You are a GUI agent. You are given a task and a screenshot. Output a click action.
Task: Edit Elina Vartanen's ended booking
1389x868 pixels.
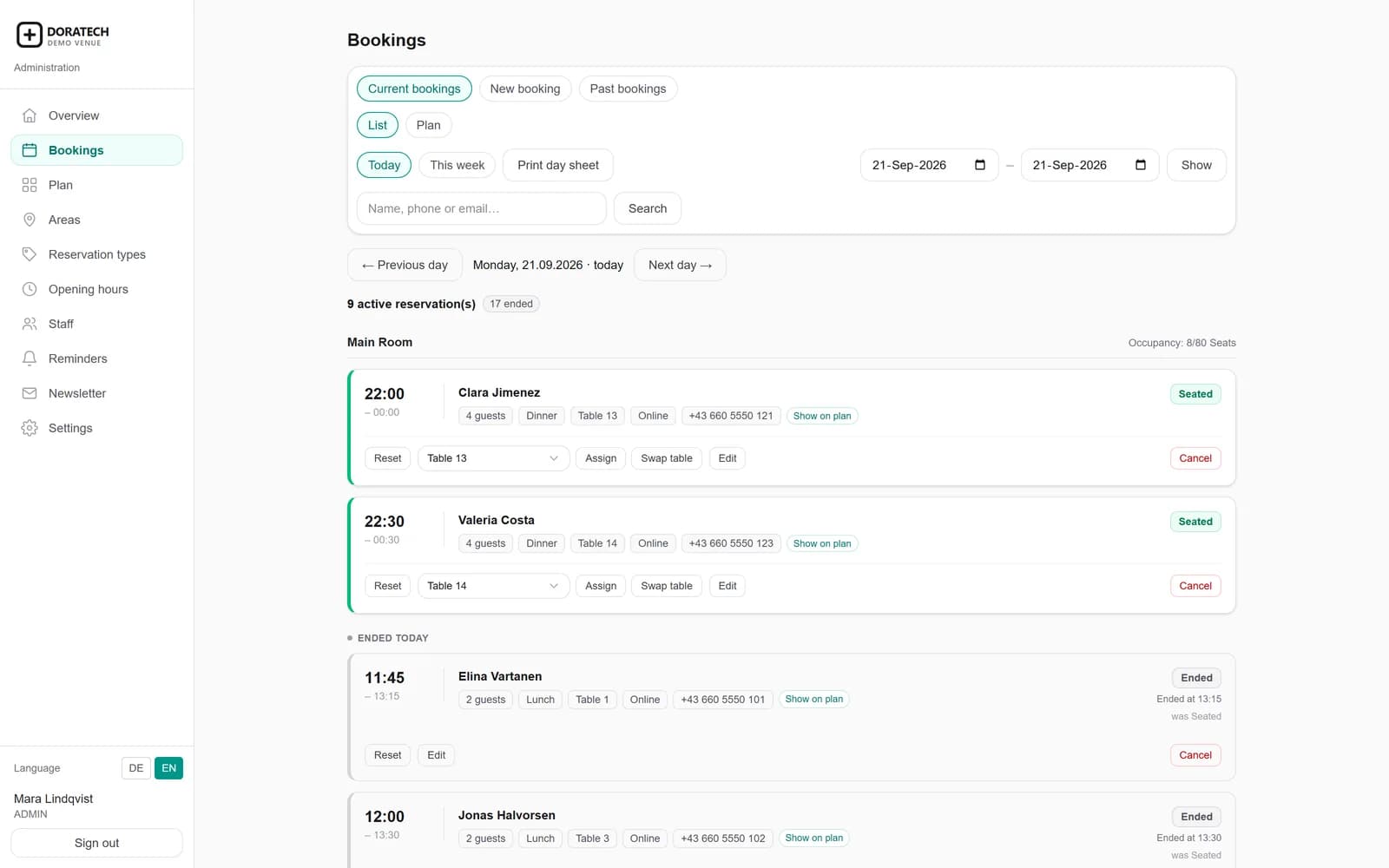coord(437,755)
